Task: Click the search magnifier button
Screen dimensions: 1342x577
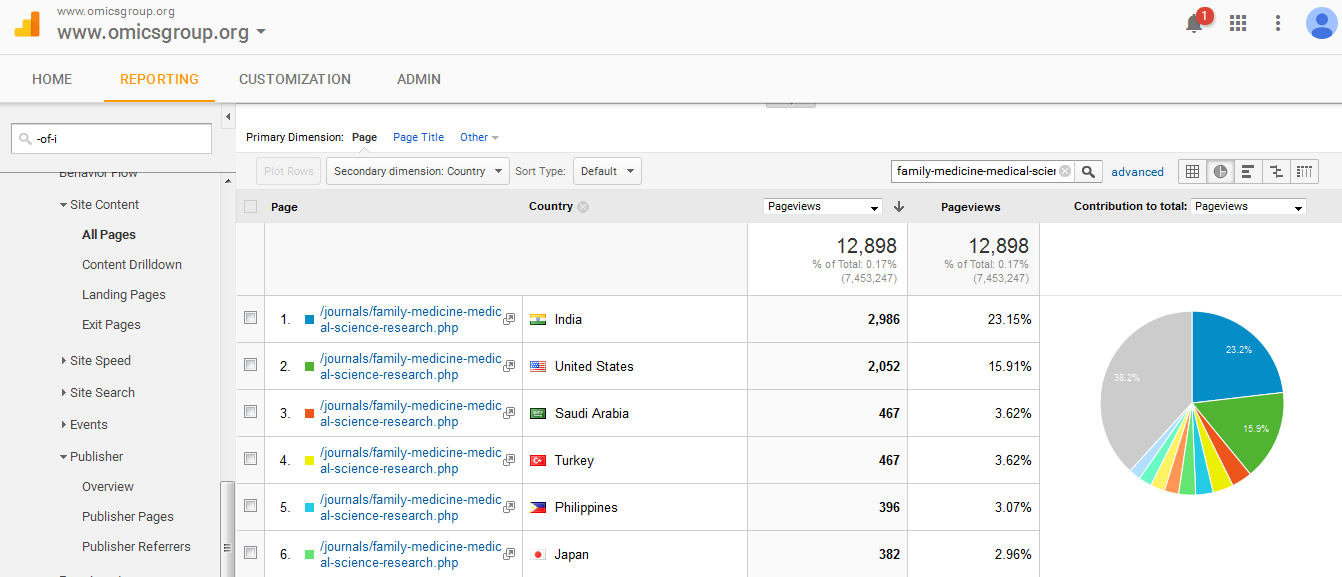Action: click(1089, 171)
